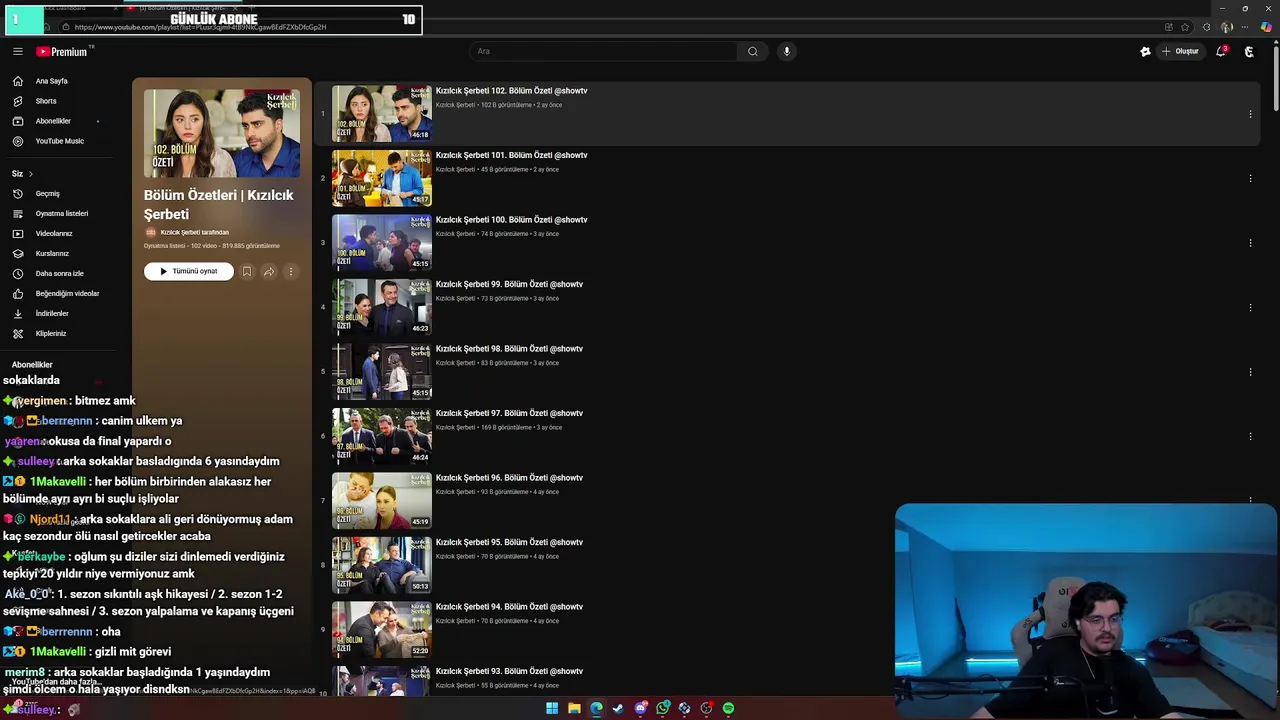Open Discord from the taskbar
Viewport: 1280px width, 720px height.
click(641, 708)
